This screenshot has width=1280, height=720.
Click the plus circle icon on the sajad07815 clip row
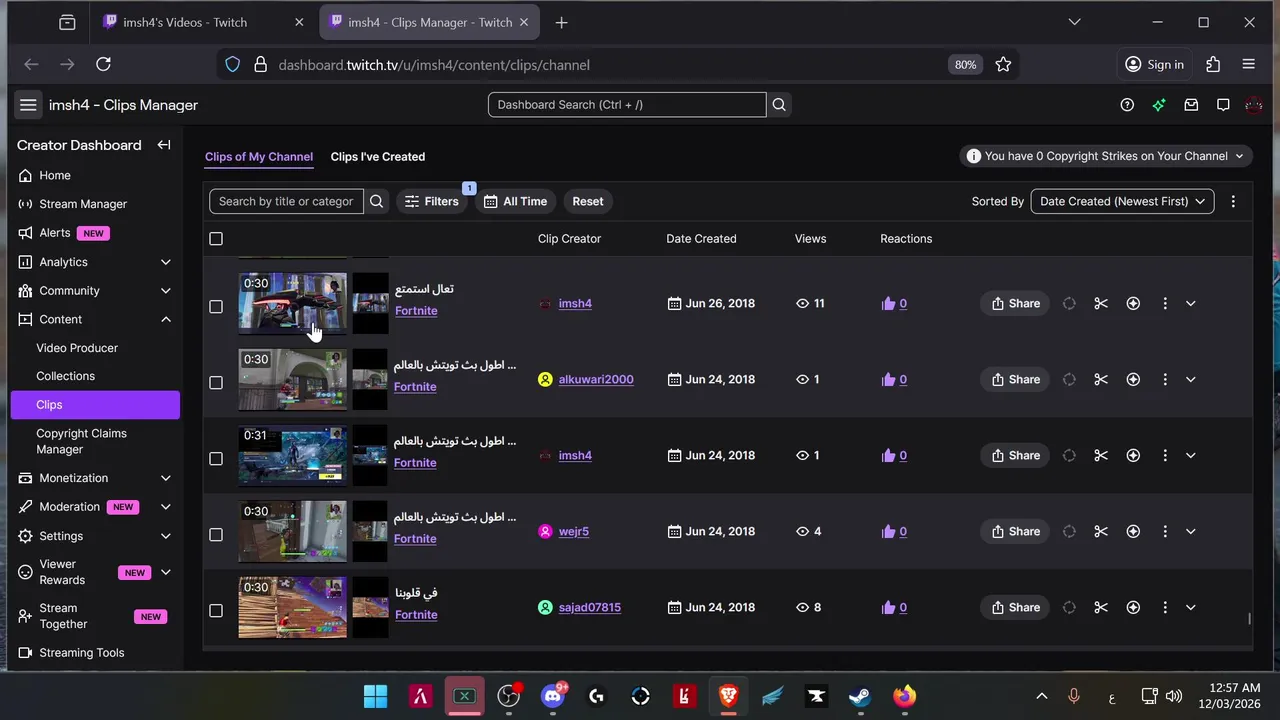coord(1133,607)
